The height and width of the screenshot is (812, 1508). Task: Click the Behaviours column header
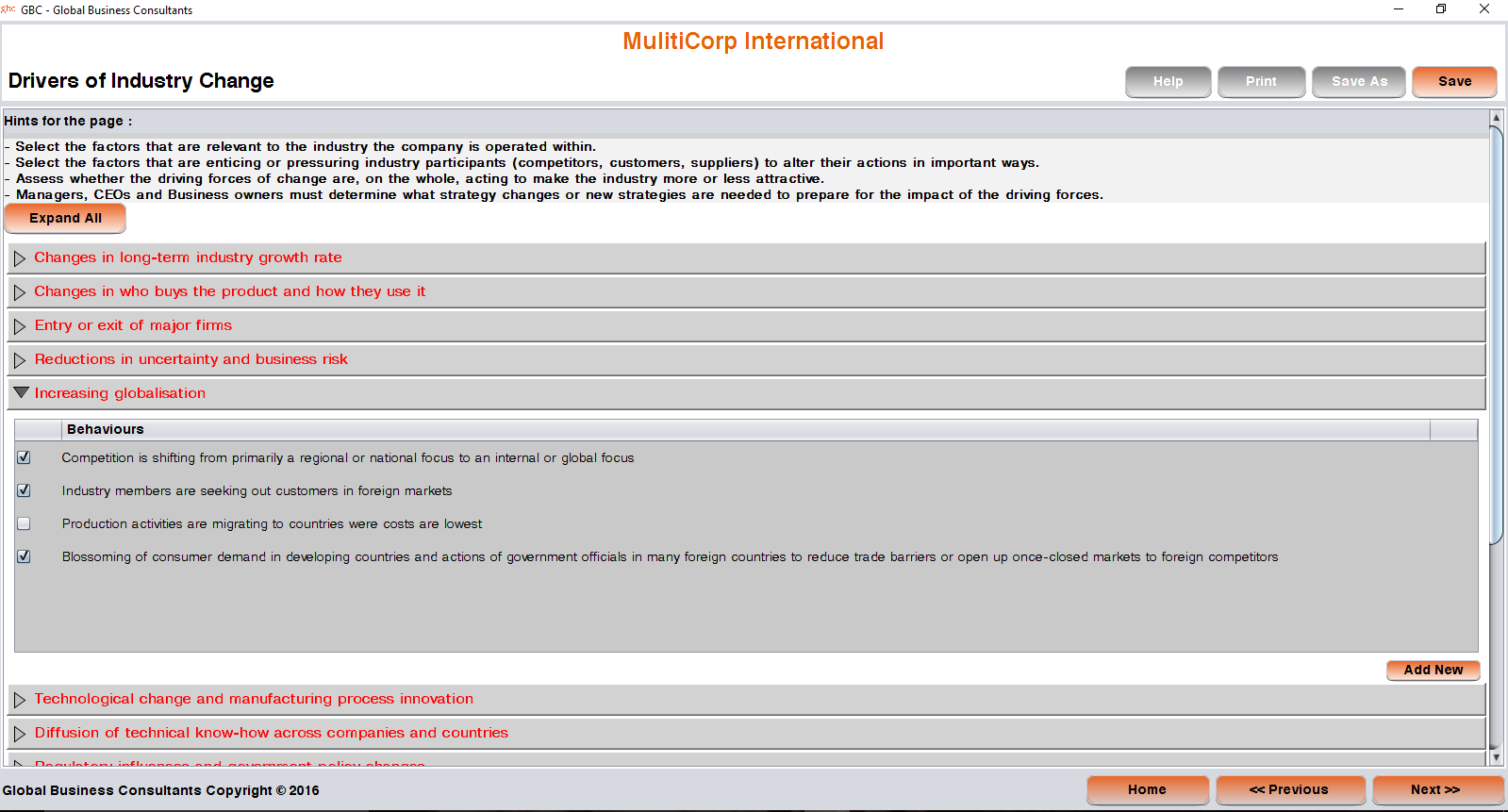coord(746,429)
